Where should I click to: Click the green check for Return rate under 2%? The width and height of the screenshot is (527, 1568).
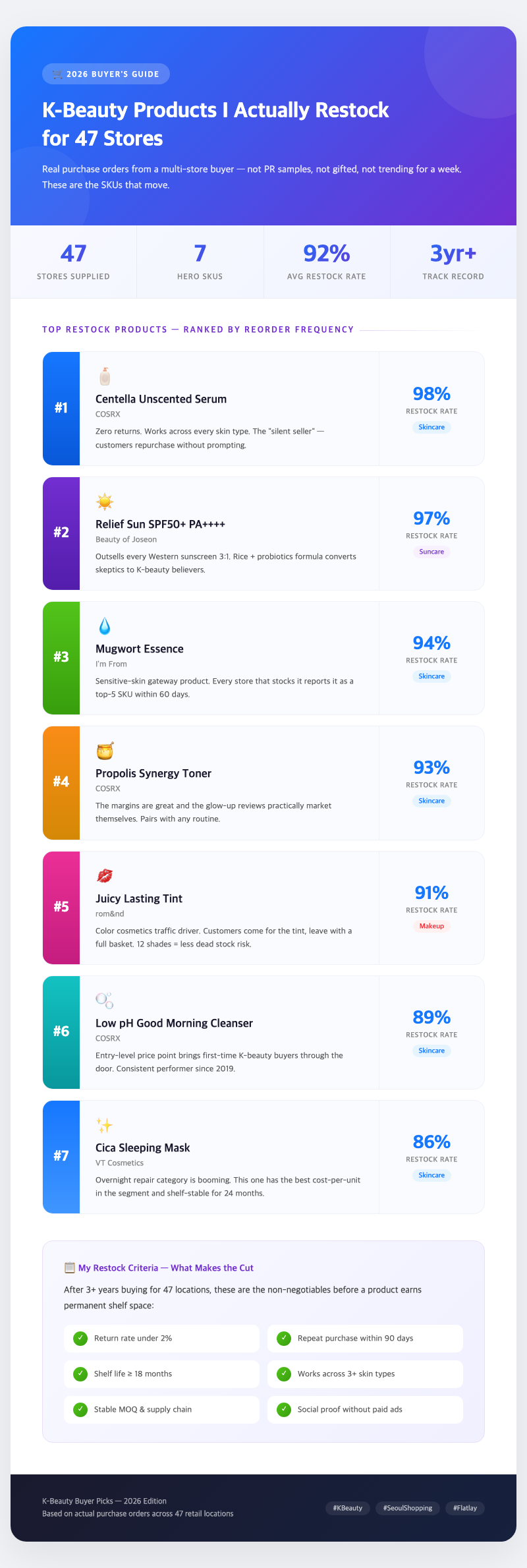point(80,1338)
